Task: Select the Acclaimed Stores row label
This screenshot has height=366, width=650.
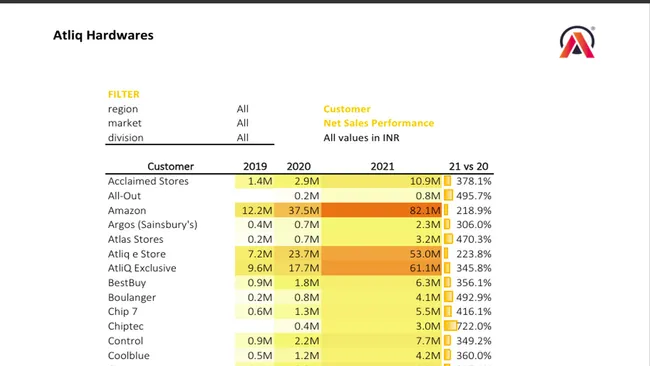Action: pos(148,181)
